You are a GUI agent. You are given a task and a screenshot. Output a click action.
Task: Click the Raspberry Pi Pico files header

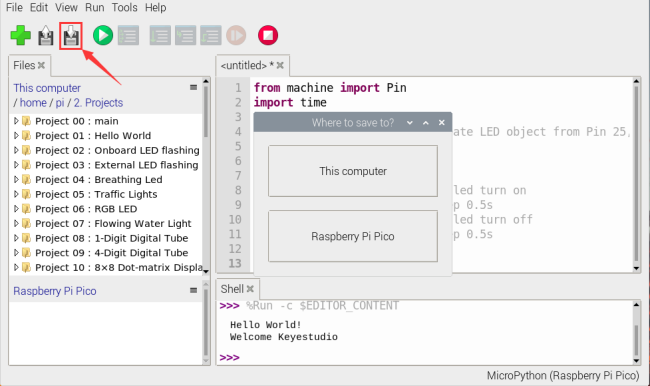[55, 291]
